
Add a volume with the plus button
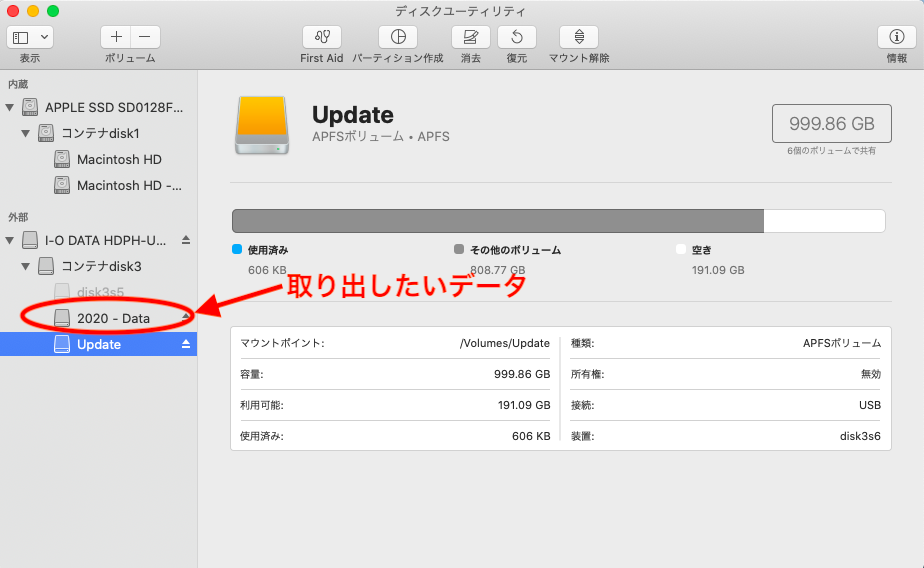pos(116,37)
